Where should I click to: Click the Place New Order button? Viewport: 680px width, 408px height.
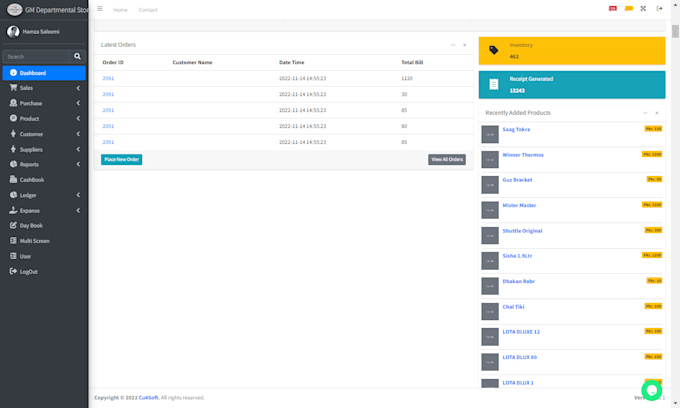tap(121, 160)
